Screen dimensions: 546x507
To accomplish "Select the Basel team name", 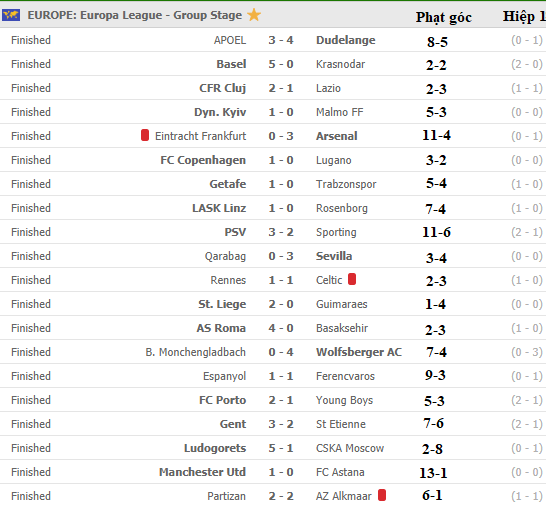I will (231, 64).
